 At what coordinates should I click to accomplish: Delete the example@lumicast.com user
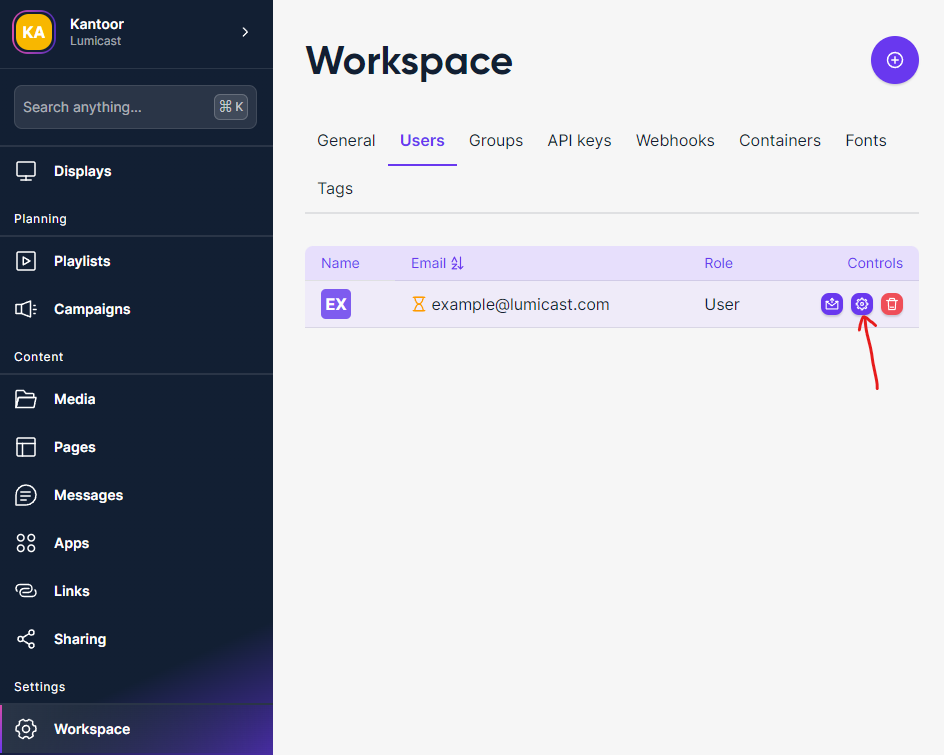pos(891,304)
